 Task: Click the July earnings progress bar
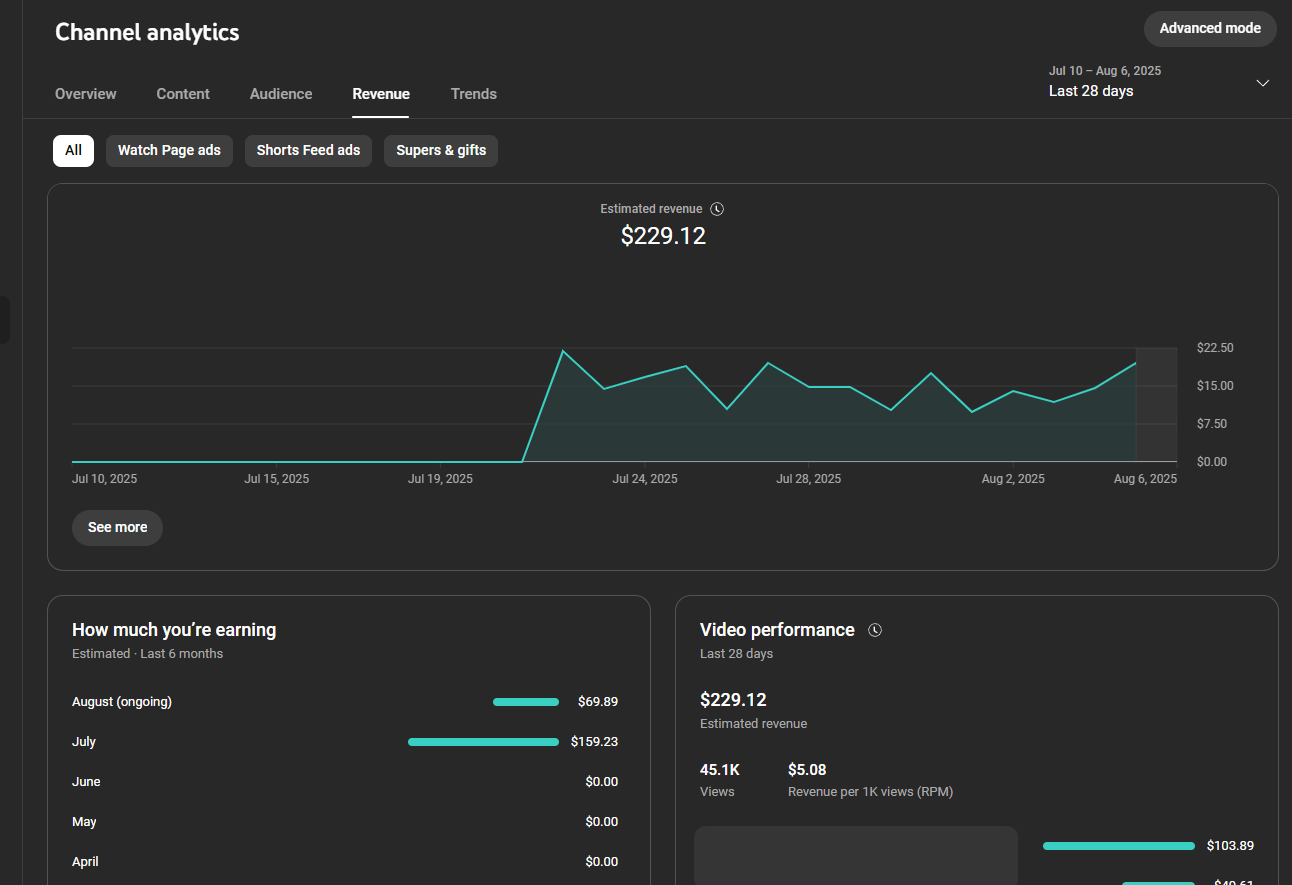pyautogui.click(x=483, y=742)
